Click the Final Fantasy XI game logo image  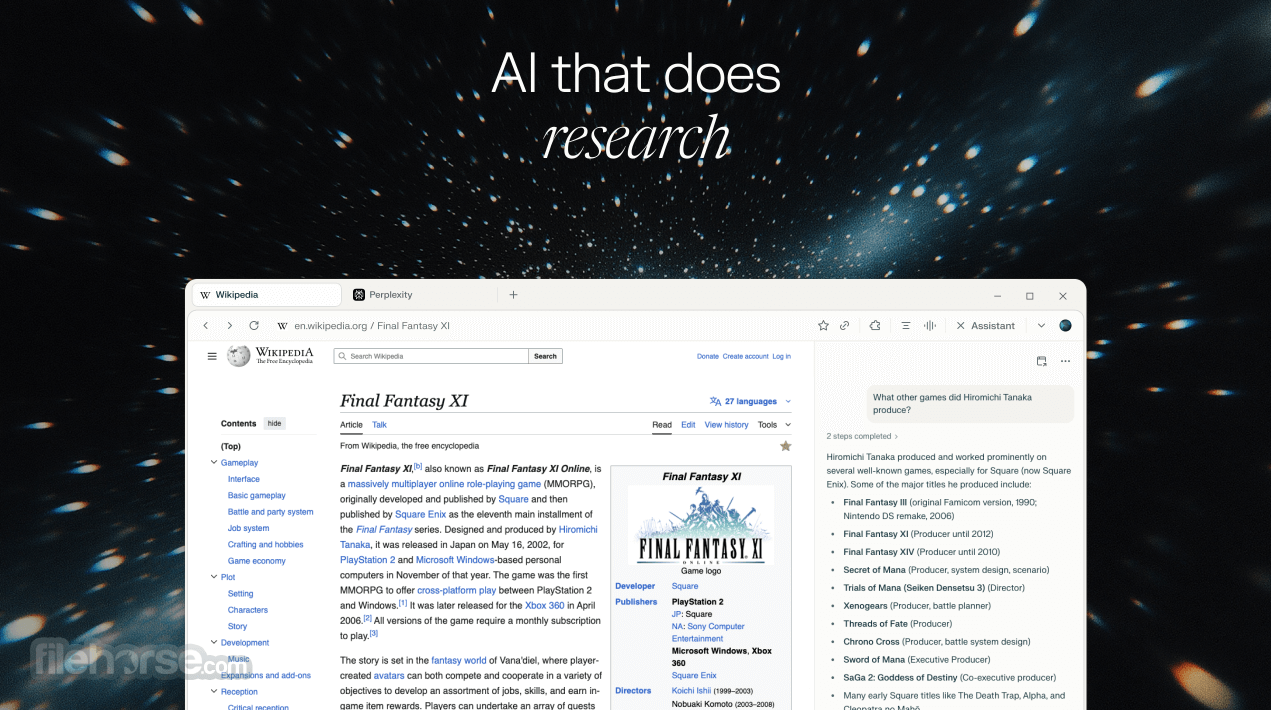[x=701, y=524]
